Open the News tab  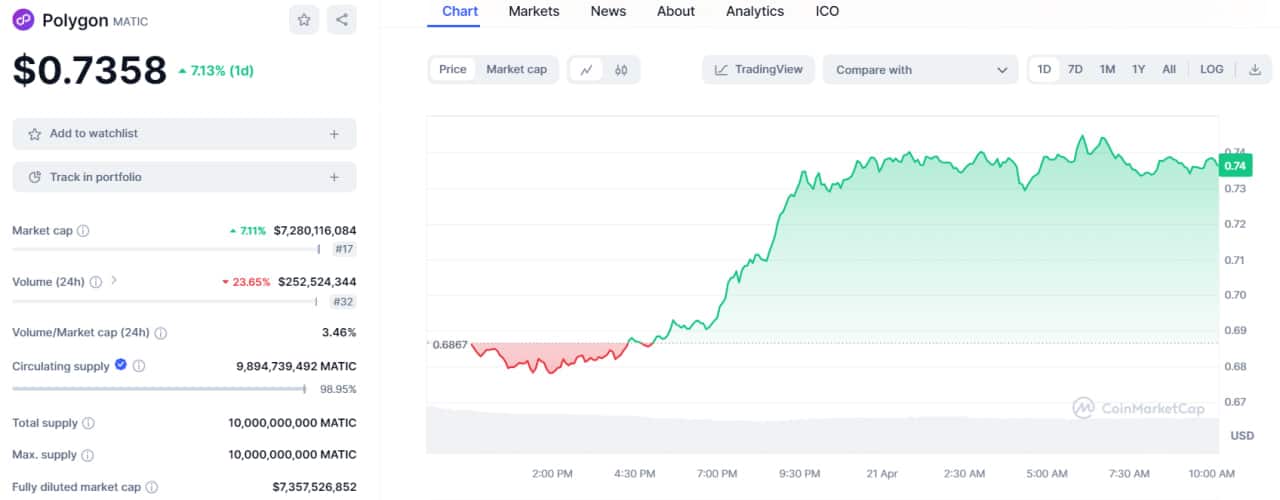pyautogui.click(x=608, y=11)
